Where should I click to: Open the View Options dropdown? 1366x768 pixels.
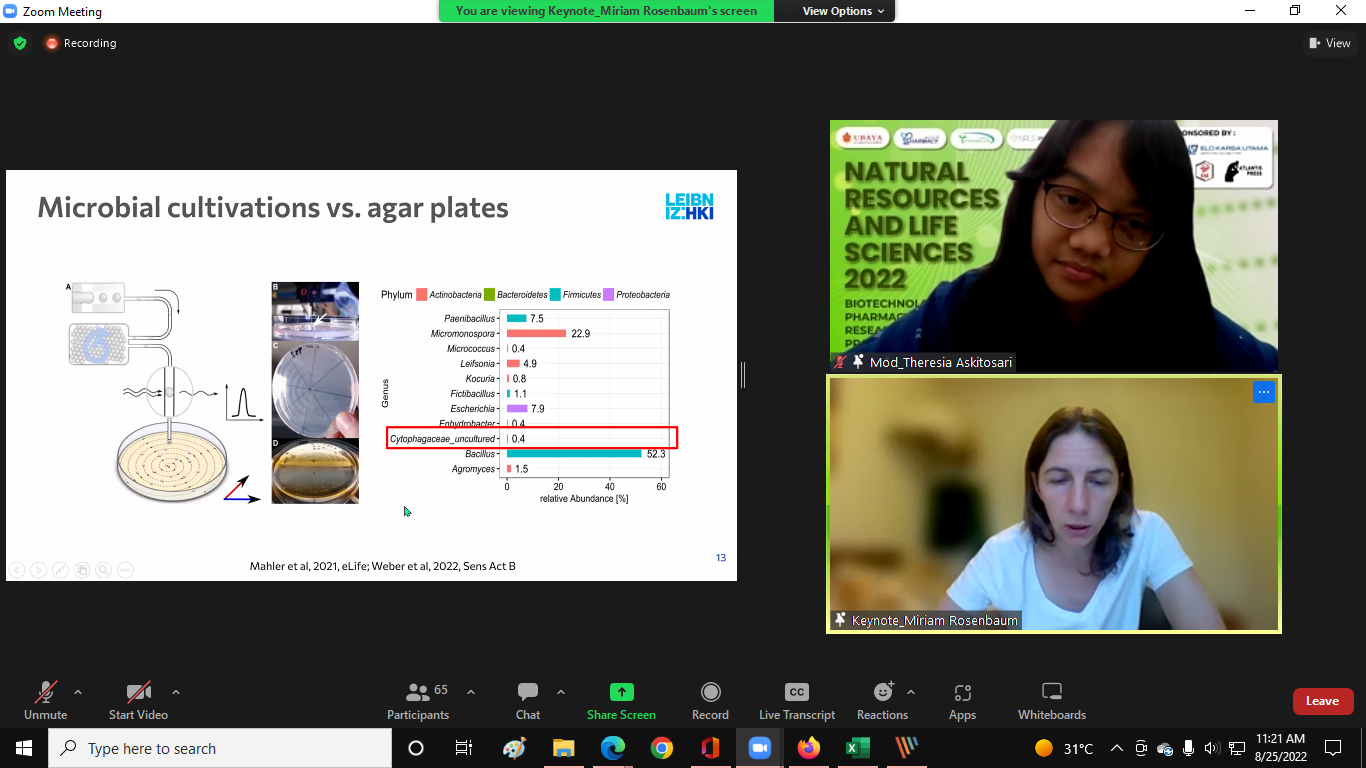click(843, 11)
